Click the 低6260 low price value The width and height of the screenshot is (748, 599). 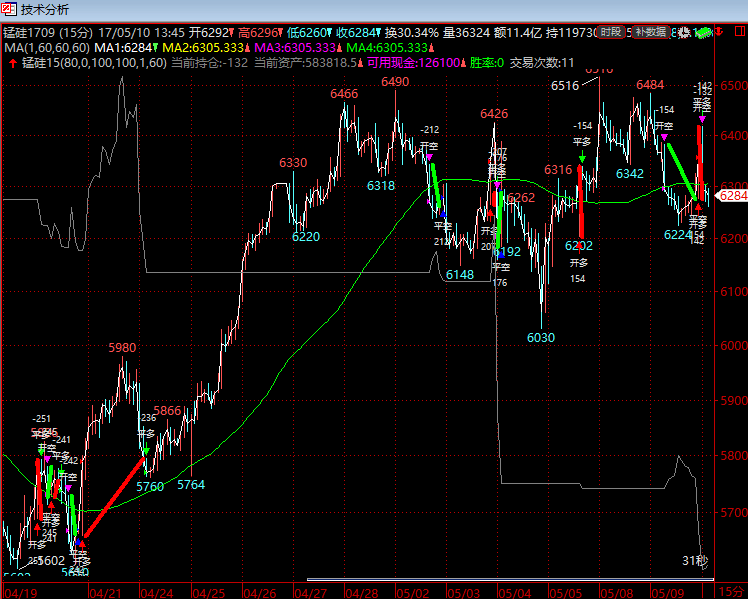pos(309,33)
